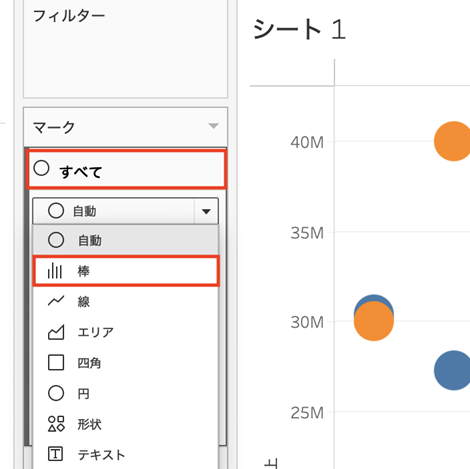Select the 四角 square mark icon
This screenshot has width=470, height=469.
pyautogui.click(x=56, y=363)
